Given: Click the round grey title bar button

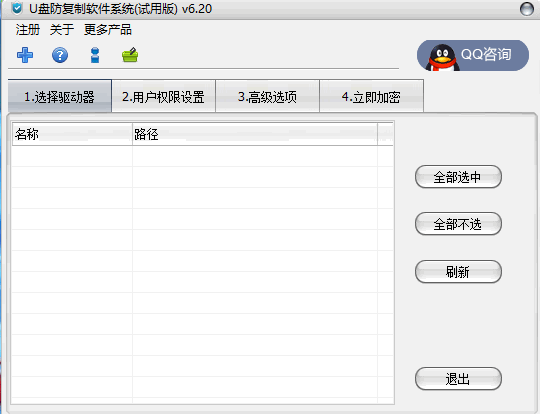Looking at the screenshot, I should pos(527,9).
